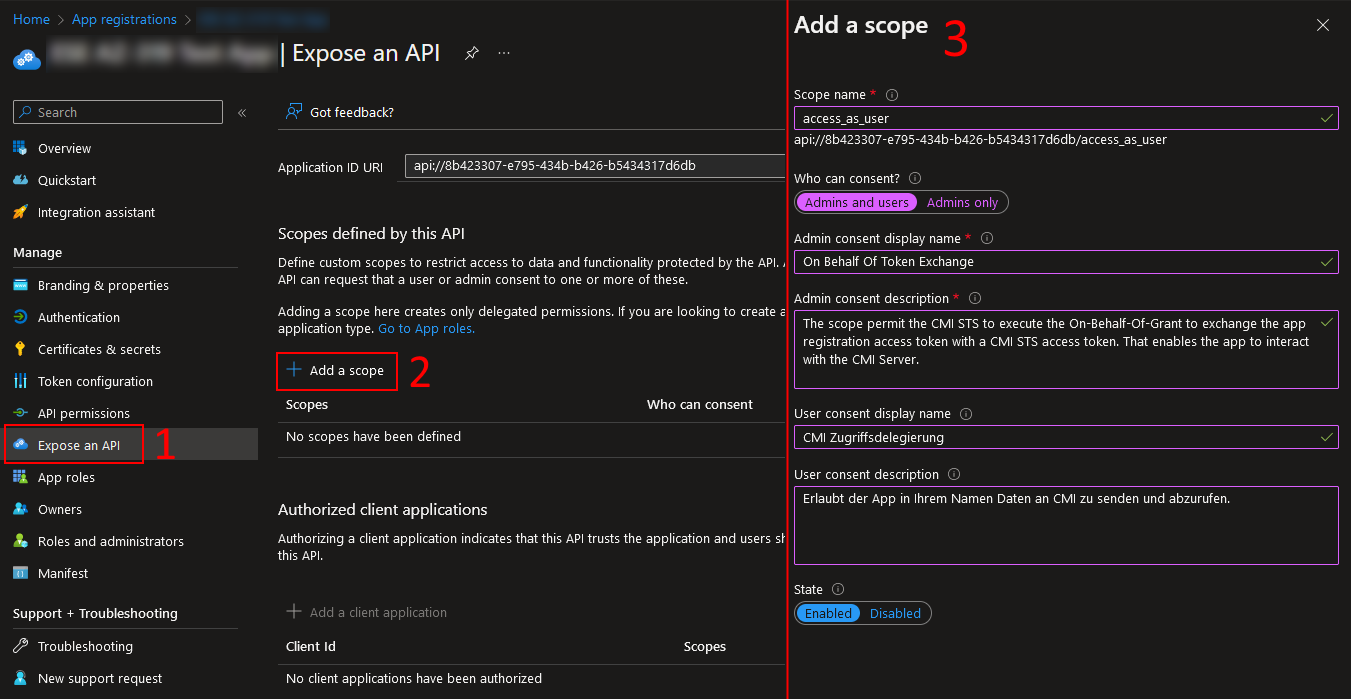Click the Add a scope button

point(336,371)
